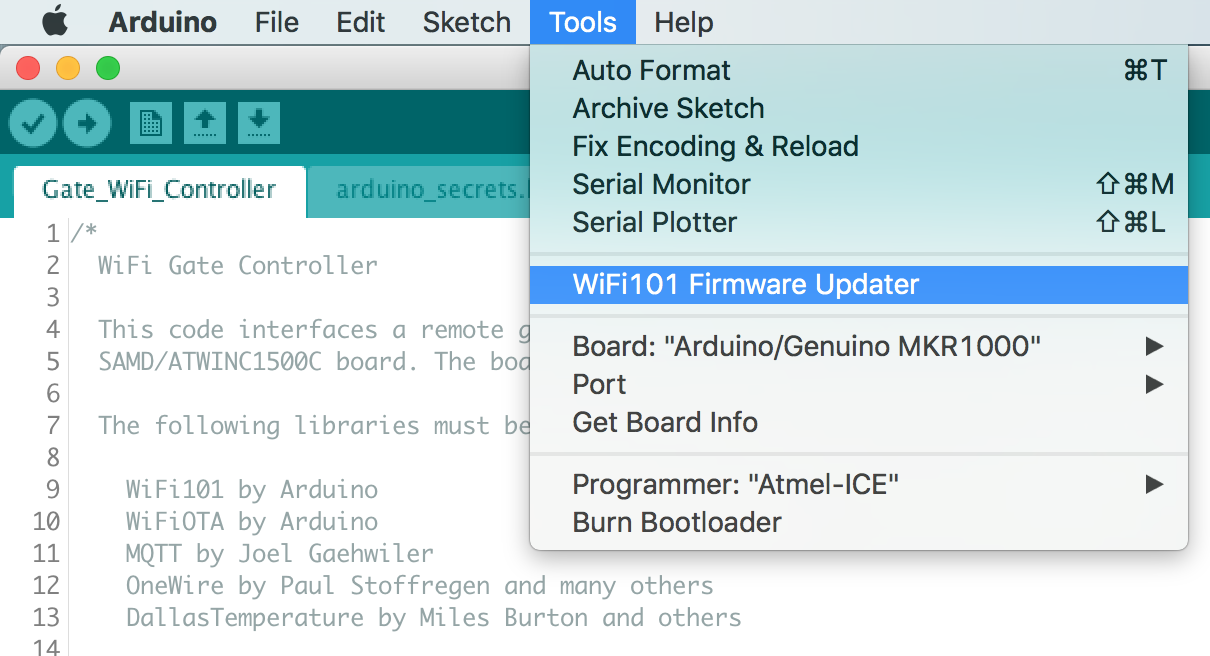
Task: Click the 'MQTT by Joel Gaehwiler' line
Action: pyautogui.click(x=280, y=554)
